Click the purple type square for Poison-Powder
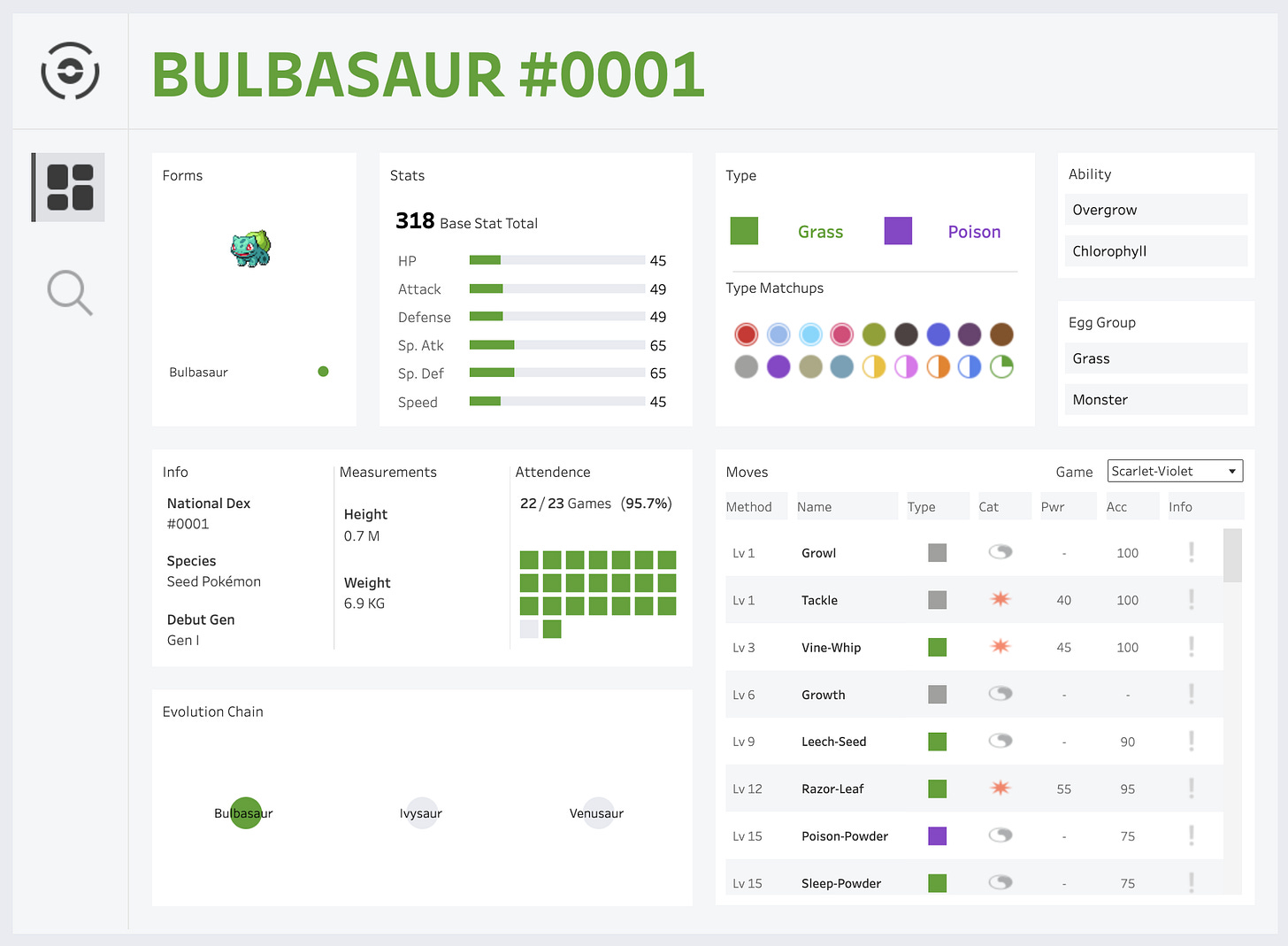The width and height of the screenshot is (1288, 946). coord(938,835)
